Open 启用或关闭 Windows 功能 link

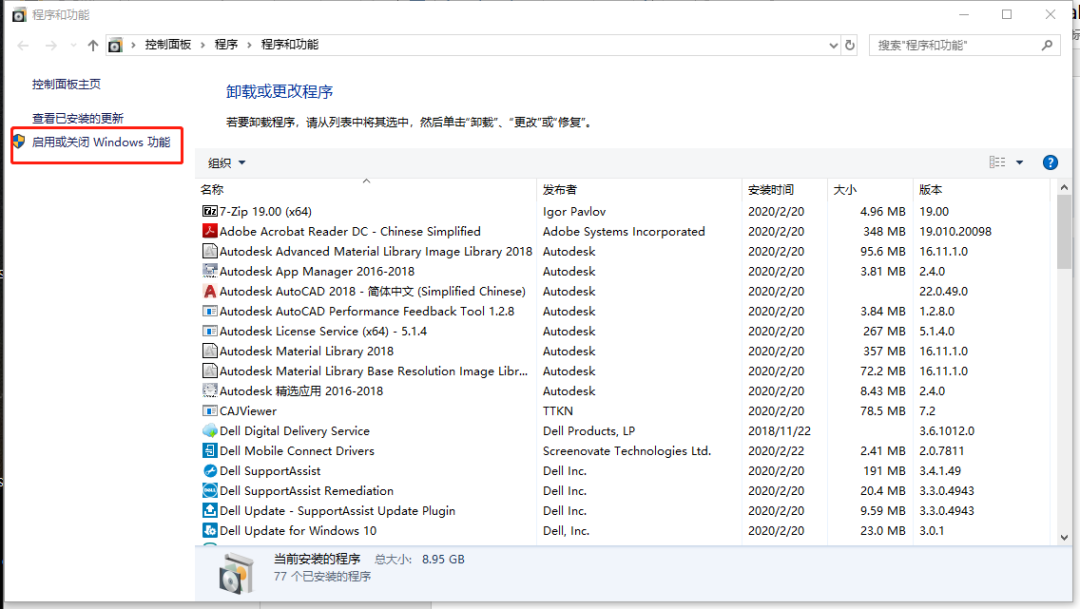tap(101, 142)
